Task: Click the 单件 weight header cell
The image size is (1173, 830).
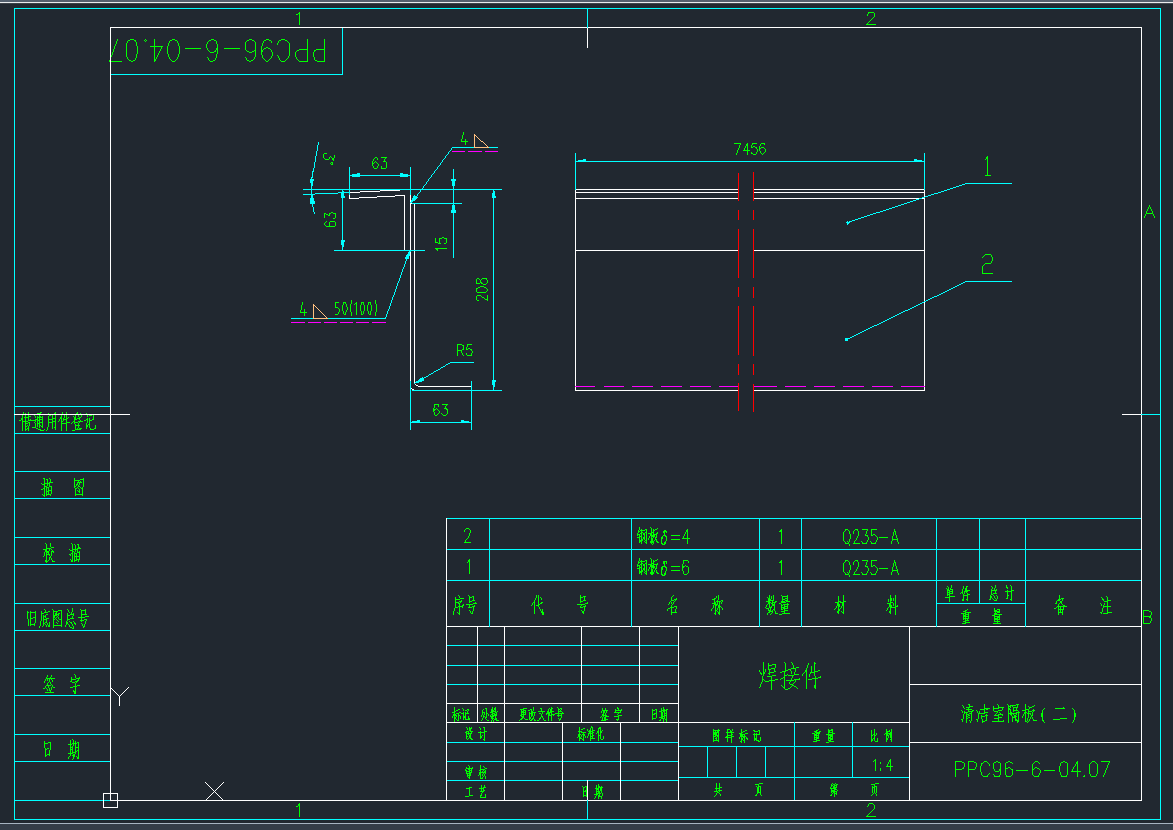Action: [x=958, y=593]
